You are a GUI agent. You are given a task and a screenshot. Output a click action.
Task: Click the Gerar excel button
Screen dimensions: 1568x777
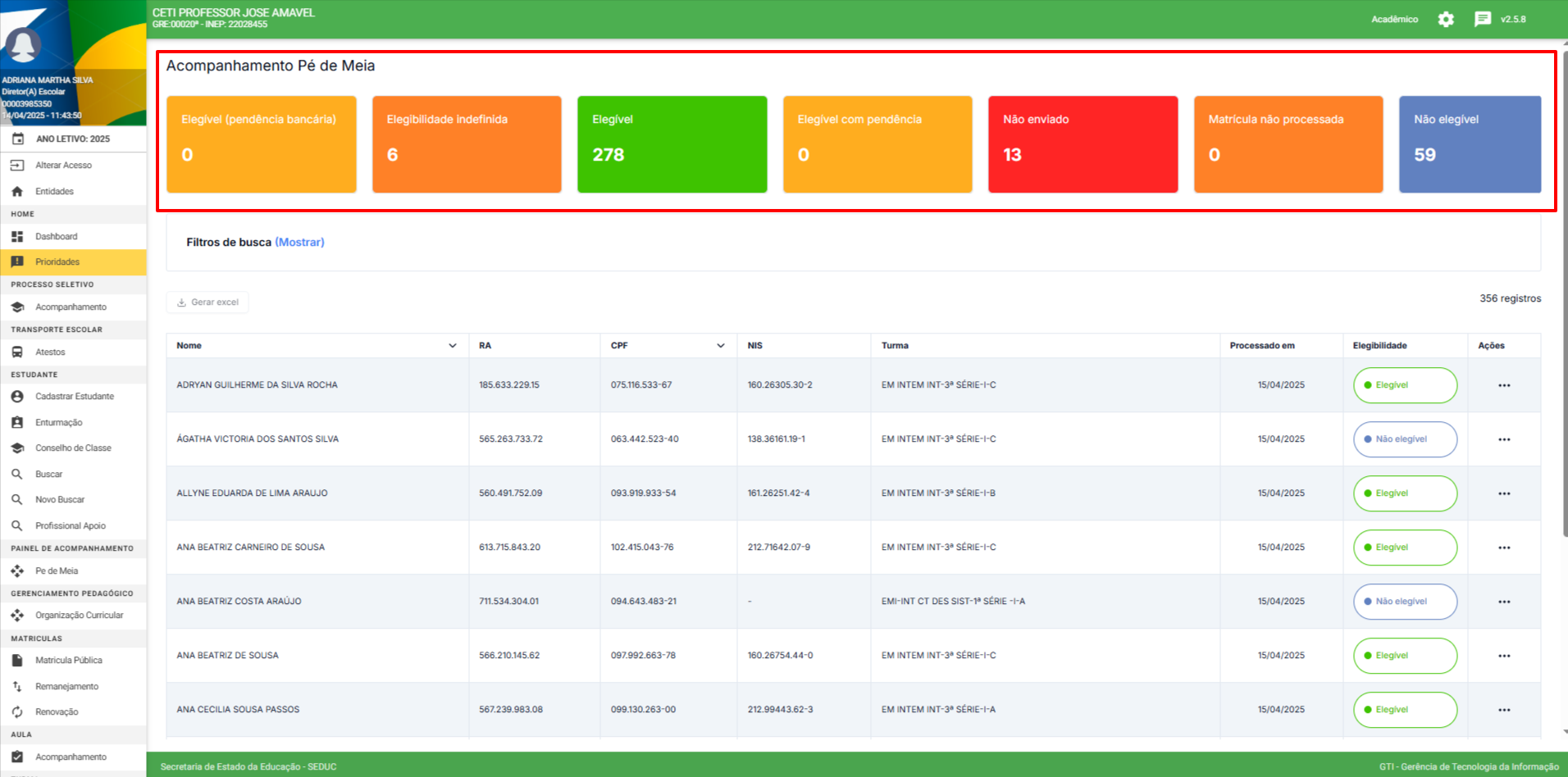point(207,302)
